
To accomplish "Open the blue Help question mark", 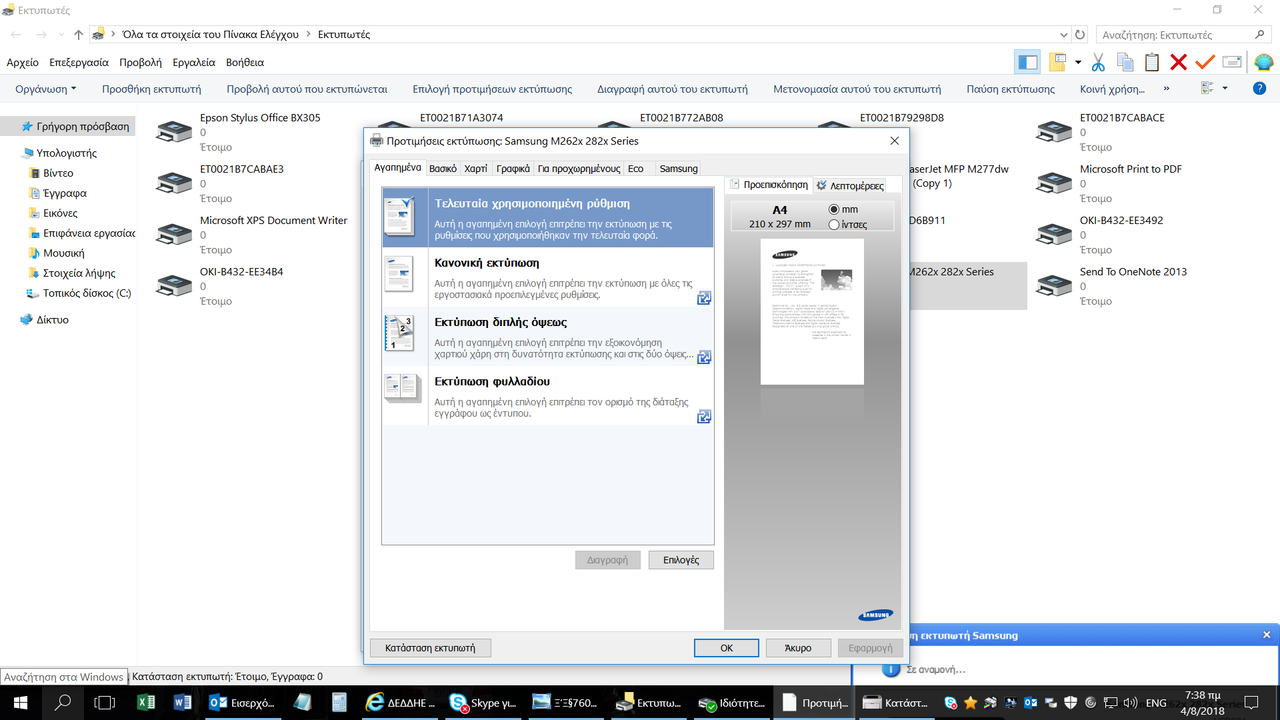I will (1259, 88).
